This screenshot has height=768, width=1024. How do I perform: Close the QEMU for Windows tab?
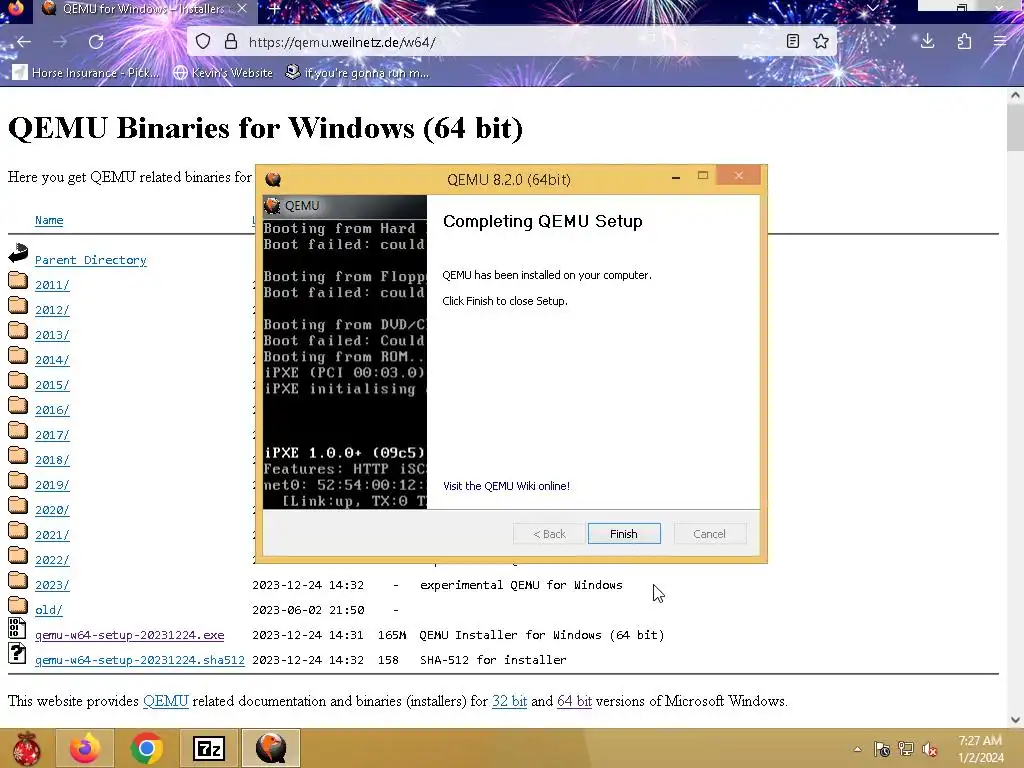click(242, 8)
